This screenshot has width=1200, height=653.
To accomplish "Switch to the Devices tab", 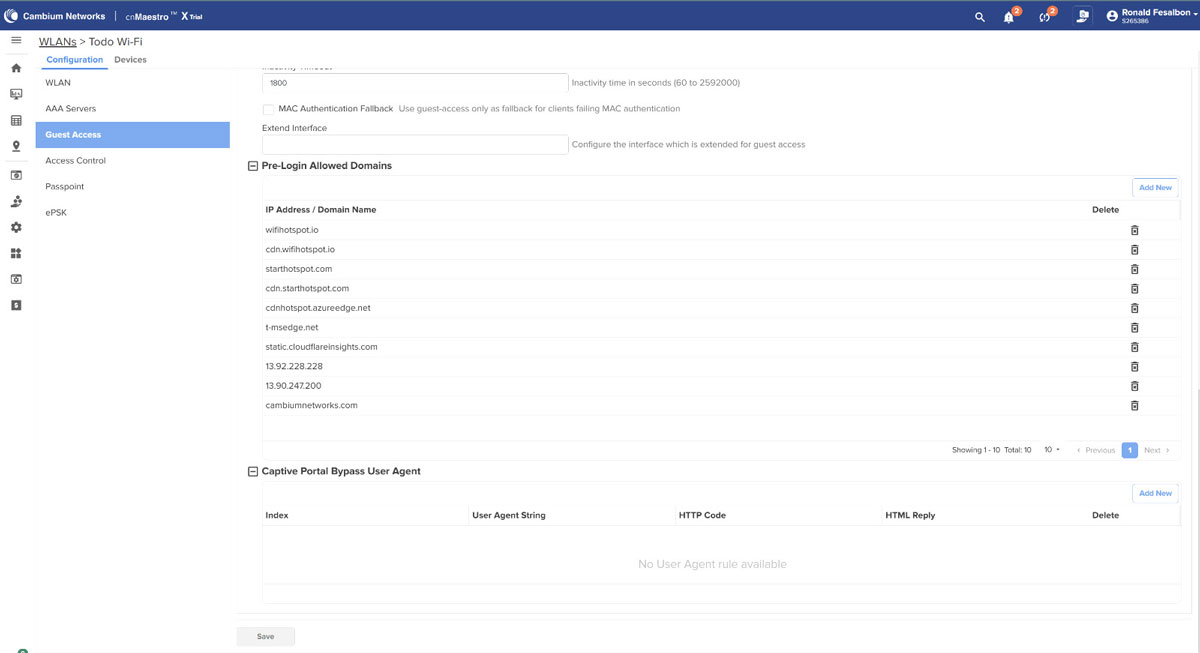I will coord(130,60).
